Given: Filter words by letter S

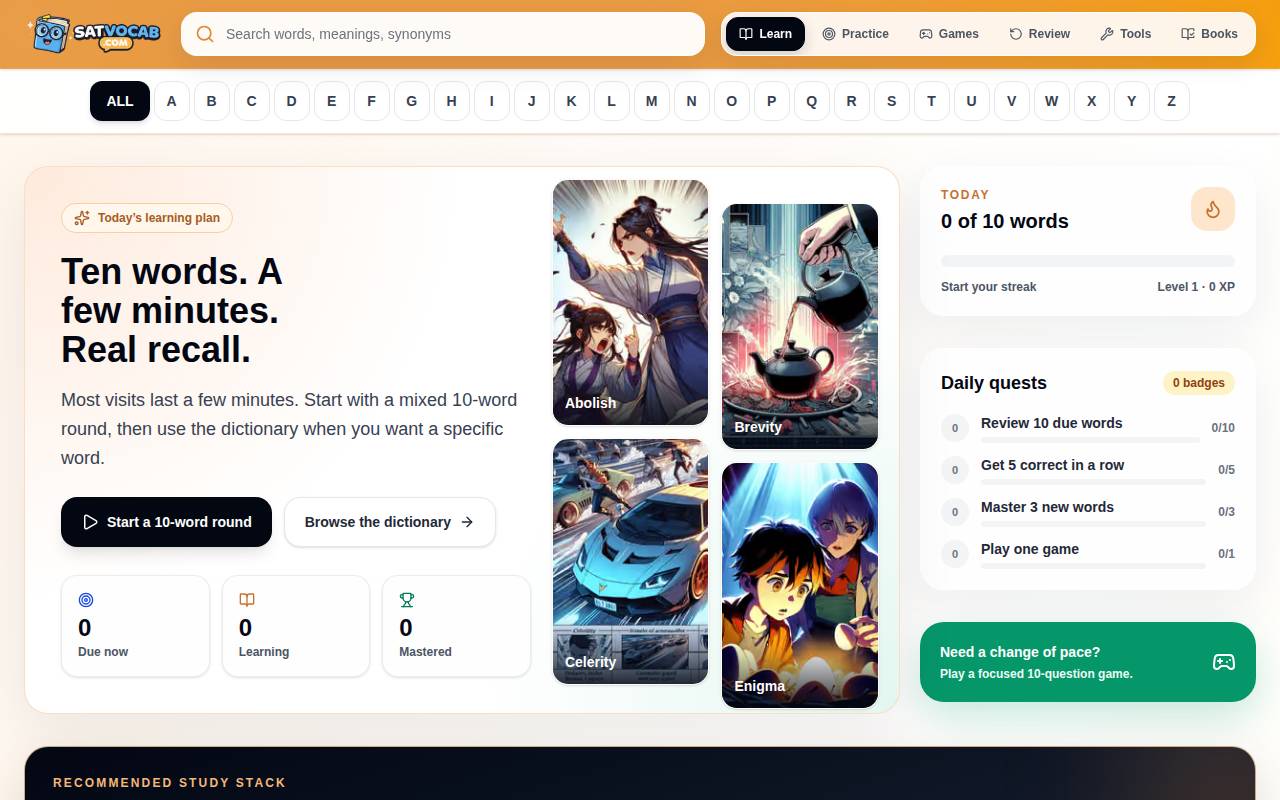Looking at the screenshot, I should tap(892, 101).
